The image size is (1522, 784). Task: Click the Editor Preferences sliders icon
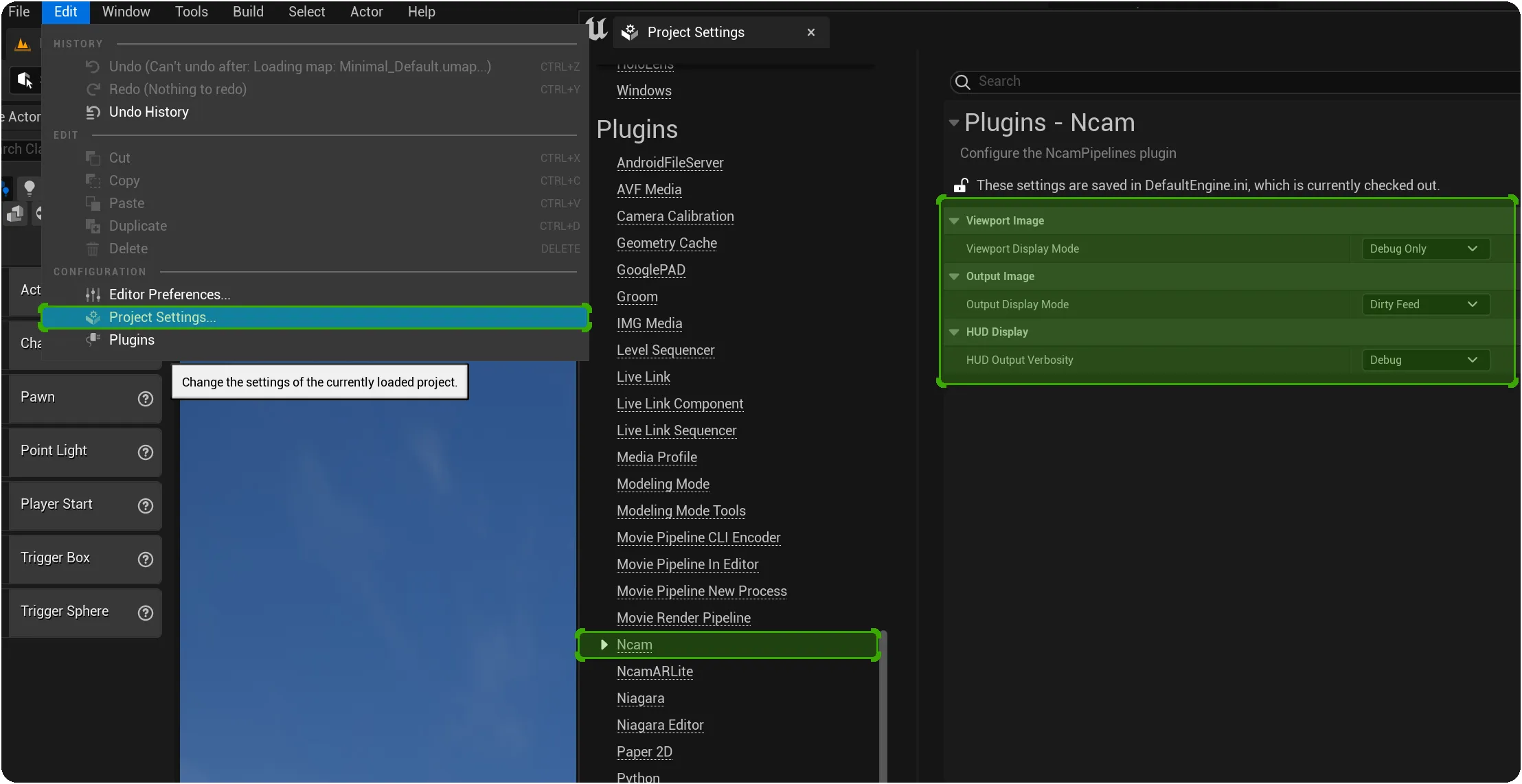[x=93, y=295]
